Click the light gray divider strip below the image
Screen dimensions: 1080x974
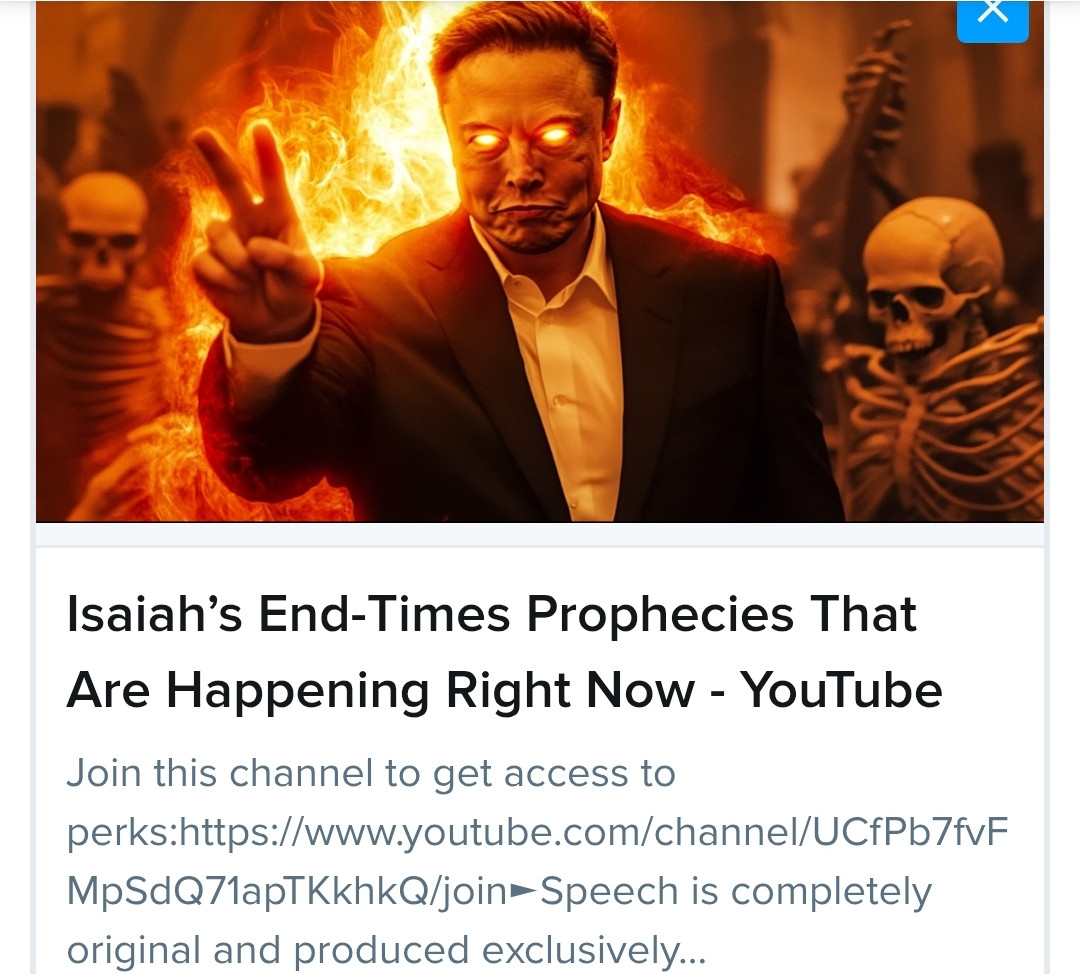click(540, 535)
